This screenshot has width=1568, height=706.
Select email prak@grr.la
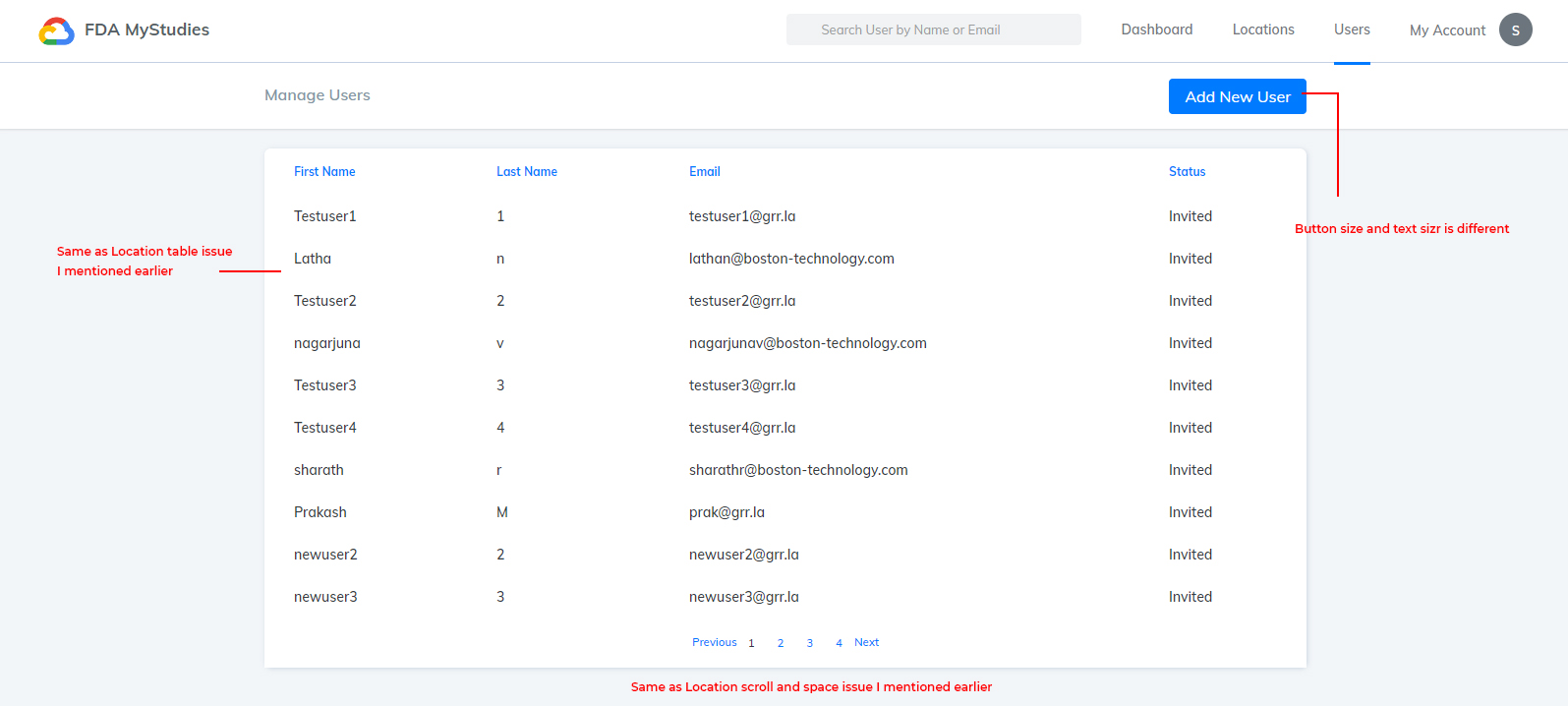pyautogui.click(x=726, y=512)
